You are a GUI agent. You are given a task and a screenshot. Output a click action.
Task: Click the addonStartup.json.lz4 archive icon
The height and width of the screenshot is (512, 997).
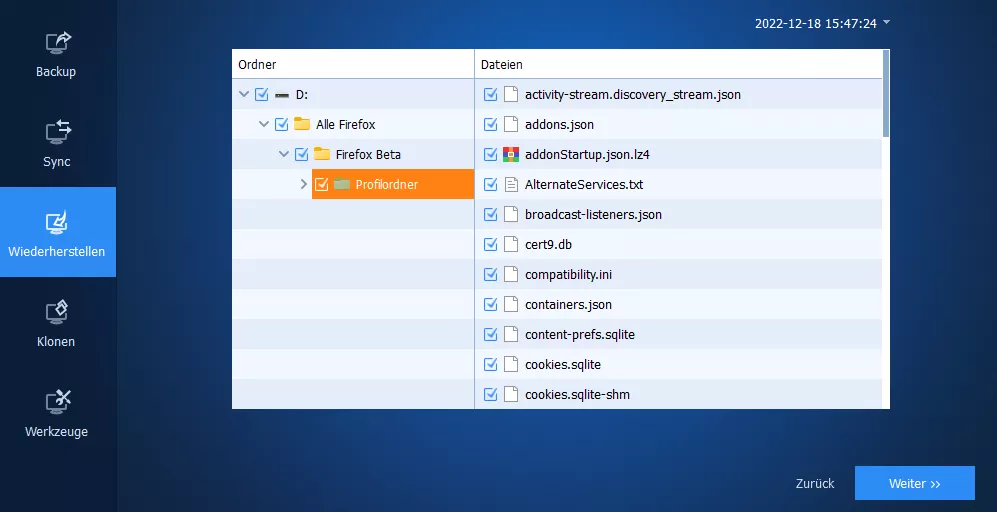511,155
